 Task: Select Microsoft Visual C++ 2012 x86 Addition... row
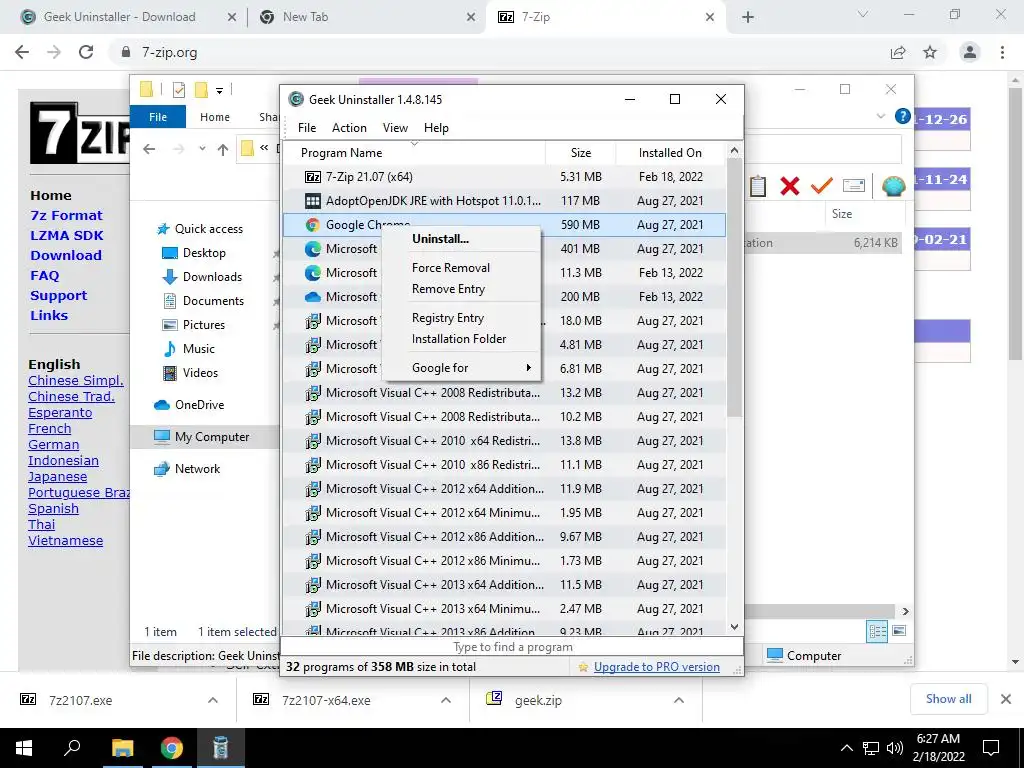pos(504,537)
